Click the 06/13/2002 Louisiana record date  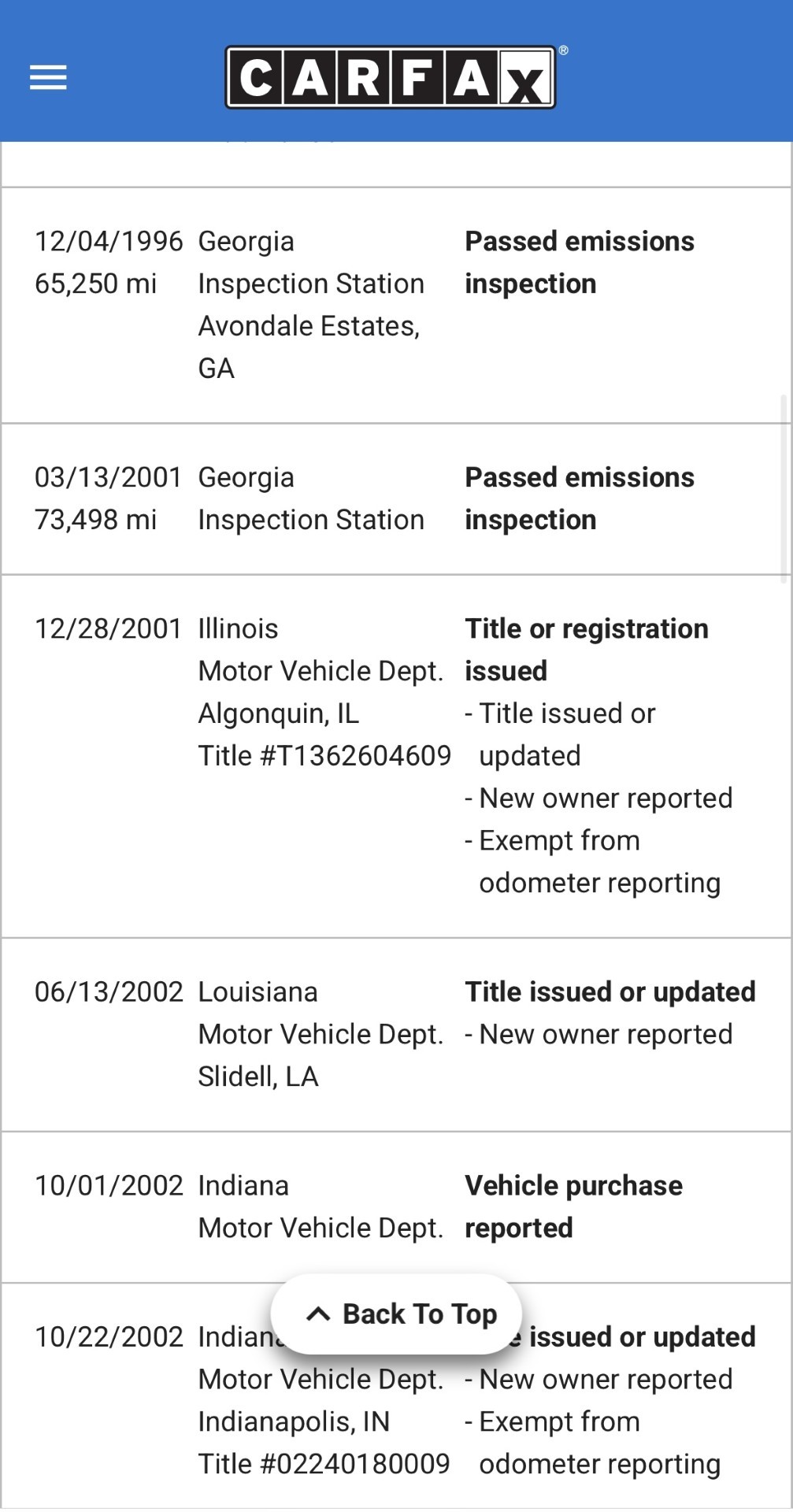109,992
